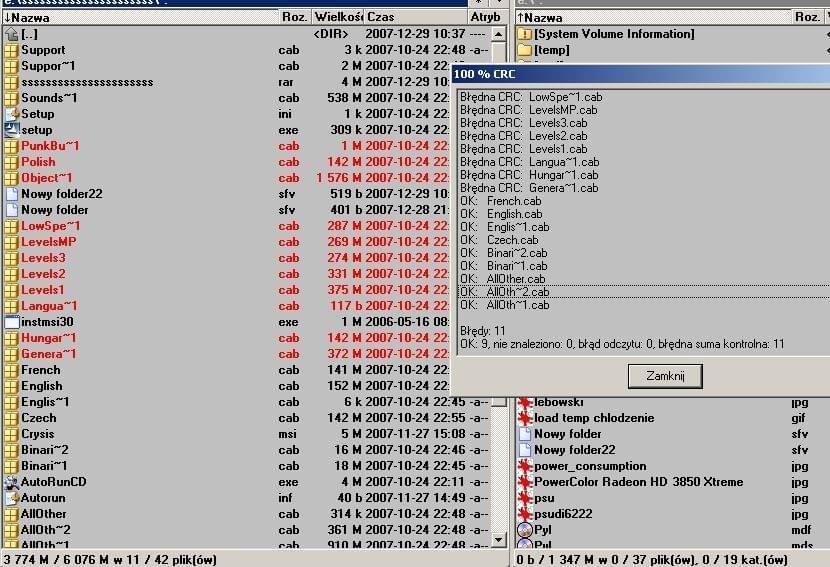The width and height of the screenshot is (830, 567).
Task: Select the setup exe file icon
Action: 12,130
